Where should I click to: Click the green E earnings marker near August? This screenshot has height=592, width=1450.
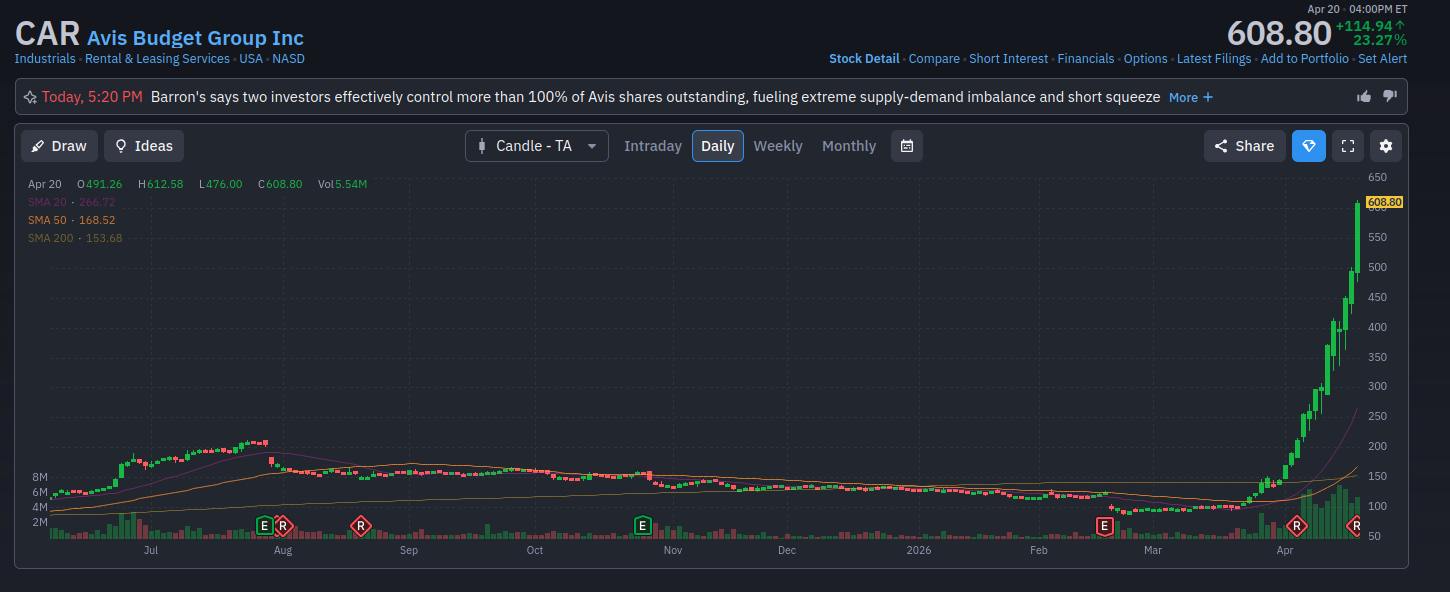tap(264, 526)
